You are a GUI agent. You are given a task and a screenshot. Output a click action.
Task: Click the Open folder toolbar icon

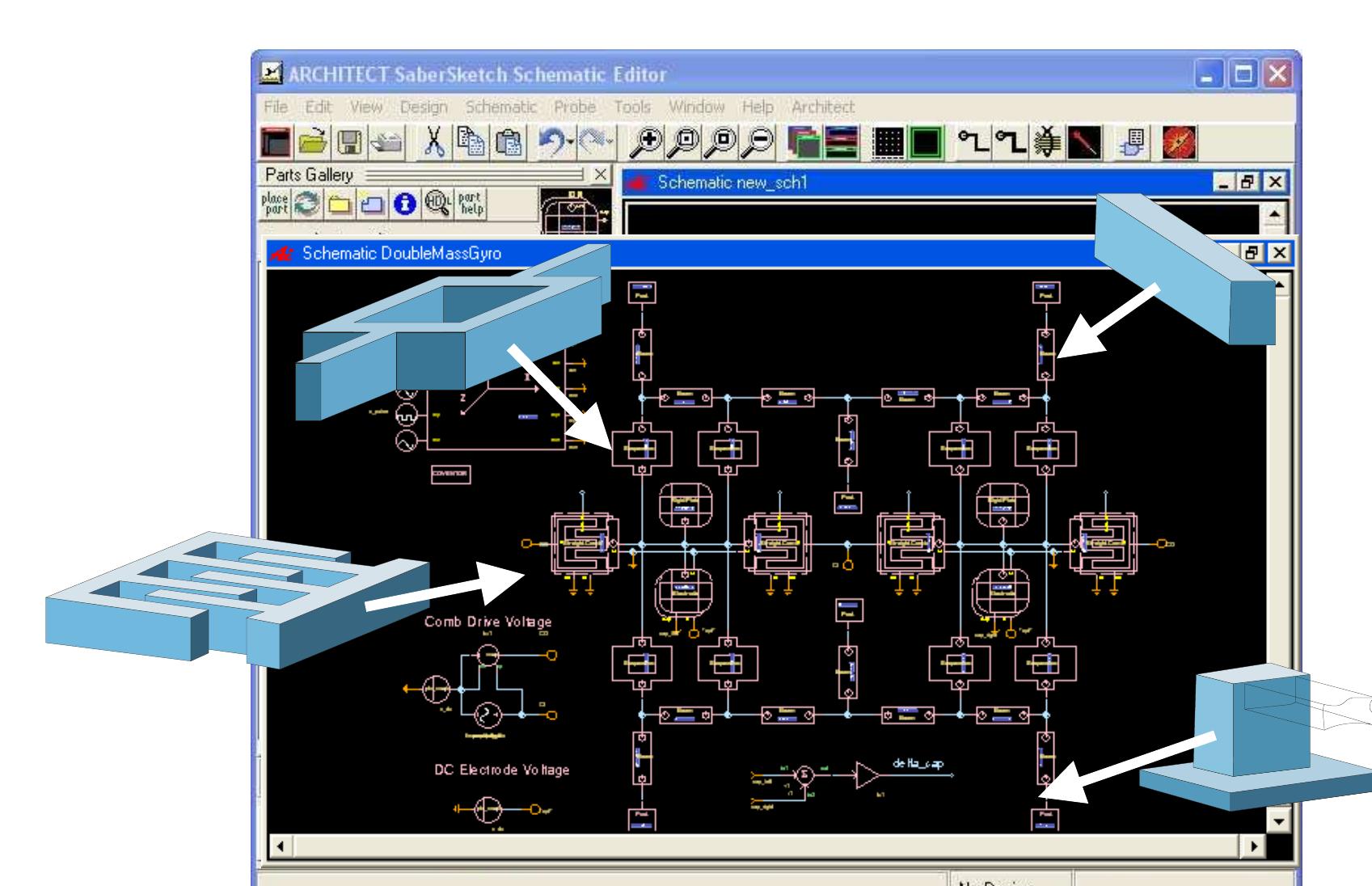click(x=313, y=143)
